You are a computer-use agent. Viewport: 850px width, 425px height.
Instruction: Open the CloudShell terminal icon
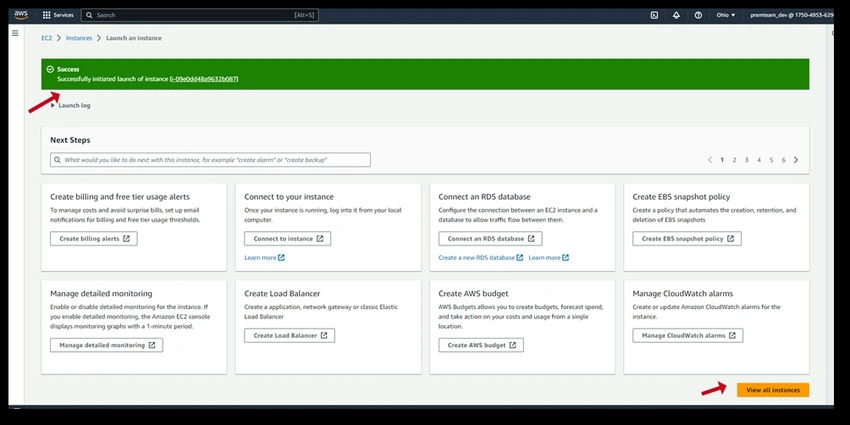tap(654, 15)
